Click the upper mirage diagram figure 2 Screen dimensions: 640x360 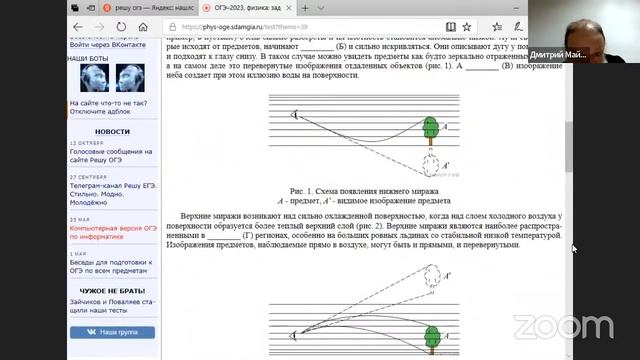point(364,309)
